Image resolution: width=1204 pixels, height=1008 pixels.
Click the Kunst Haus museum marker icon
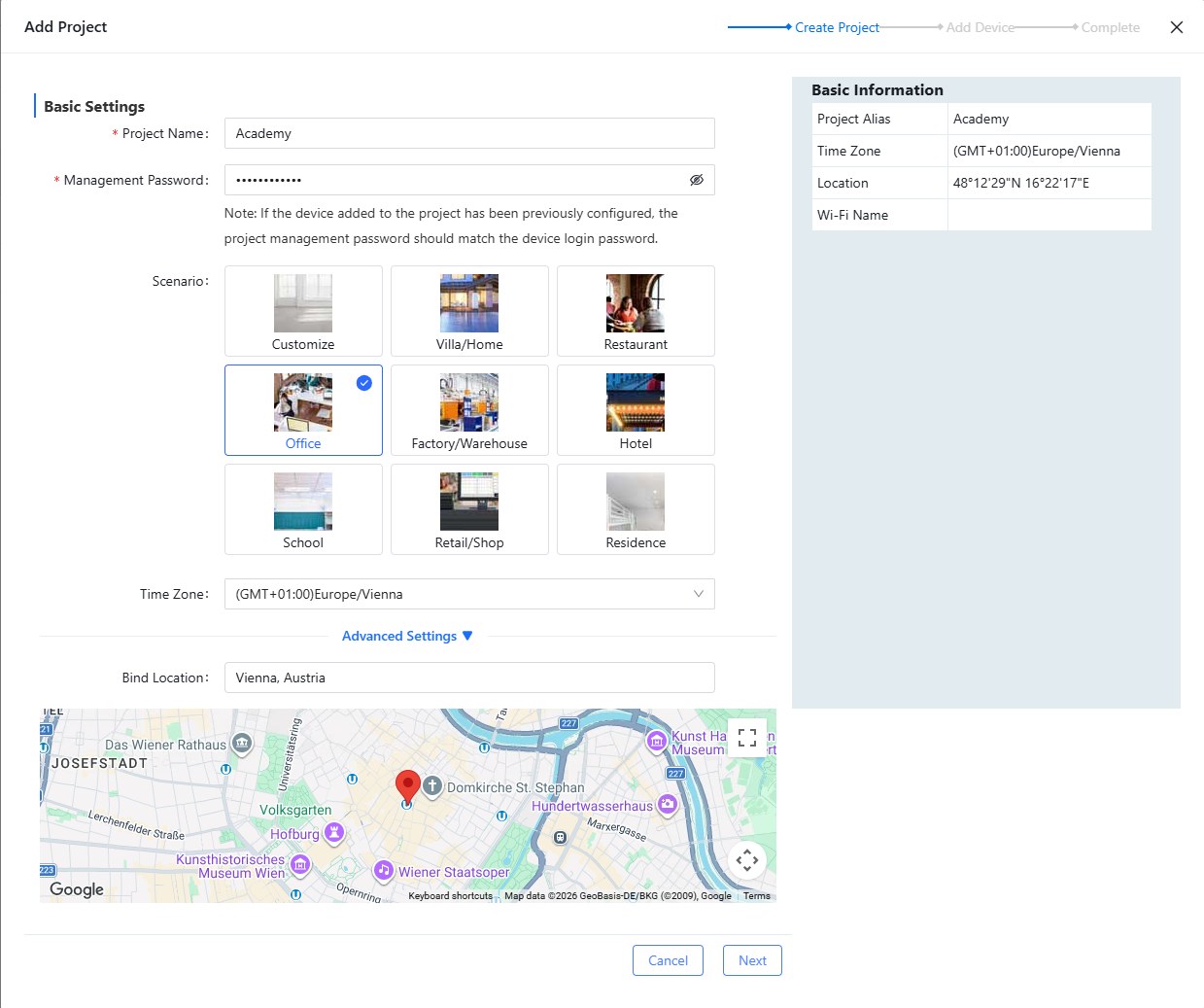(657, 742)
